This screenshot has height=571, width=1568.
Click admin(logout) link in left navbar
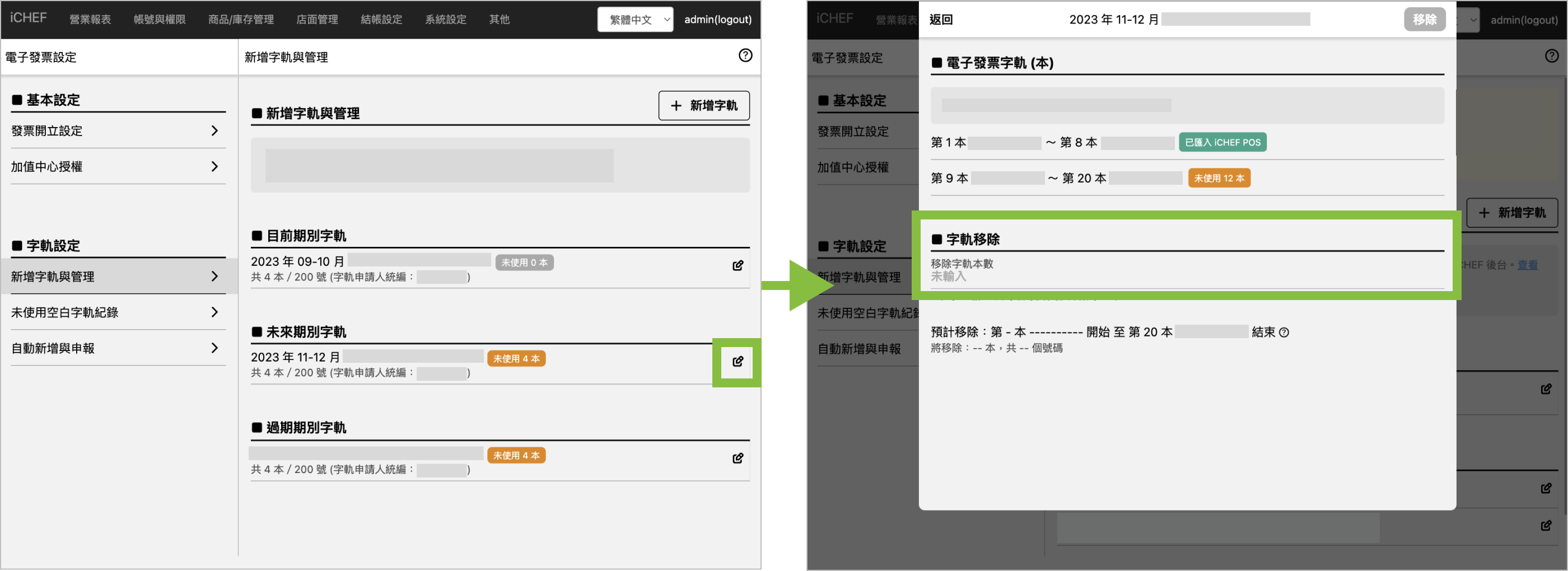717,20
